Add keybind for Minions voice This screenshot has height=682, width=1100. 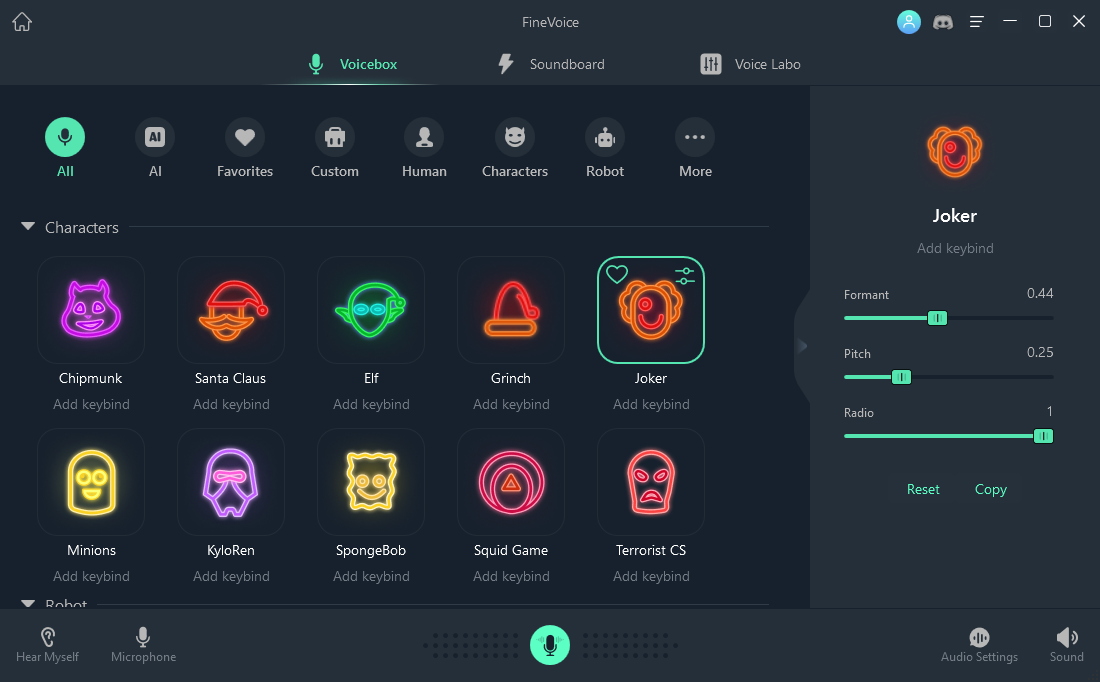91,576
